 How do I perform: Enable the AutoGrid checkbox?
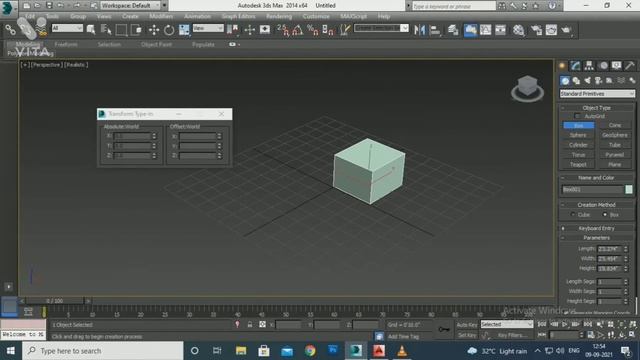pos(577,116)
